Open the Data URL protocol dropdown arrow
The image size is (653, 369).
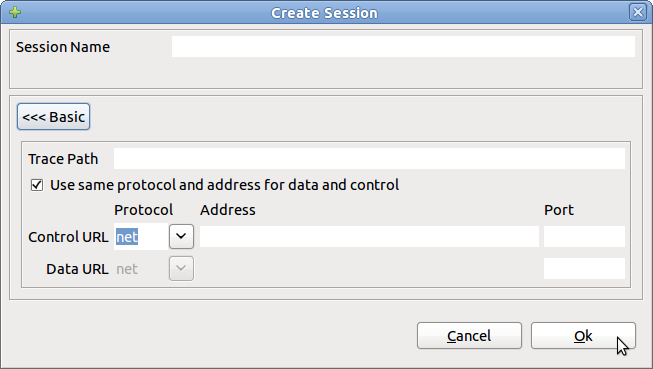point(181,269)
